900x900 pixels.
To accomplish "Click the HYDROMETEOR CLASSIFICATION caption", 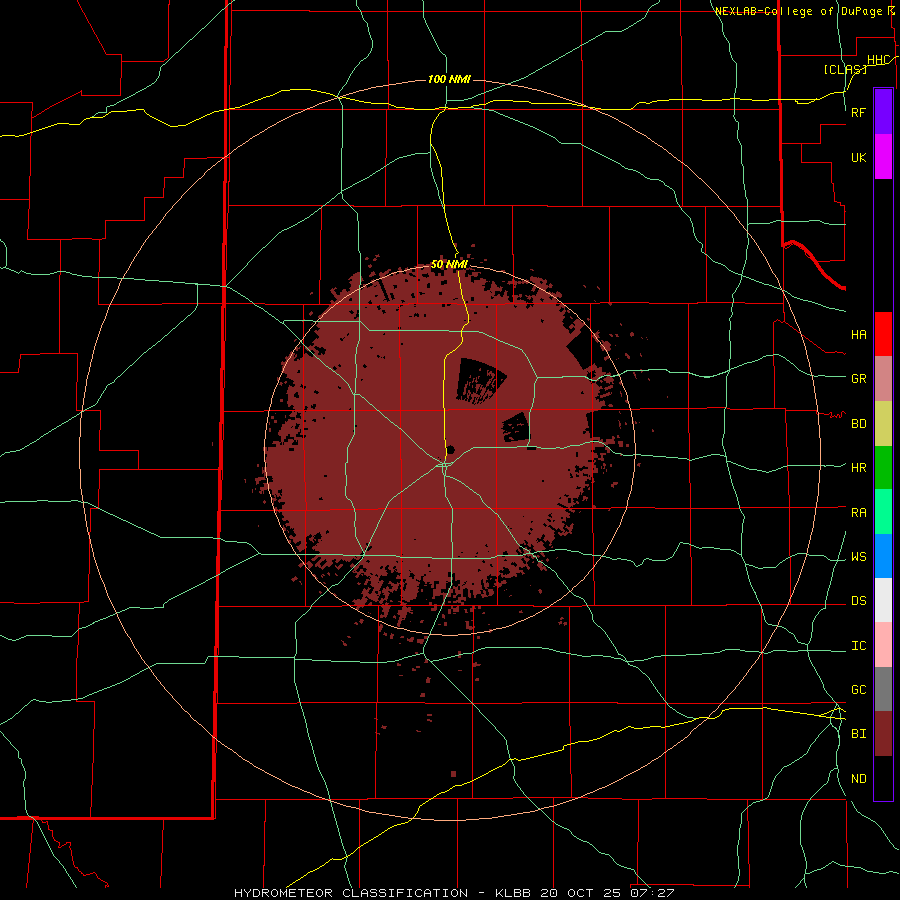I will (x=351, y=893).
